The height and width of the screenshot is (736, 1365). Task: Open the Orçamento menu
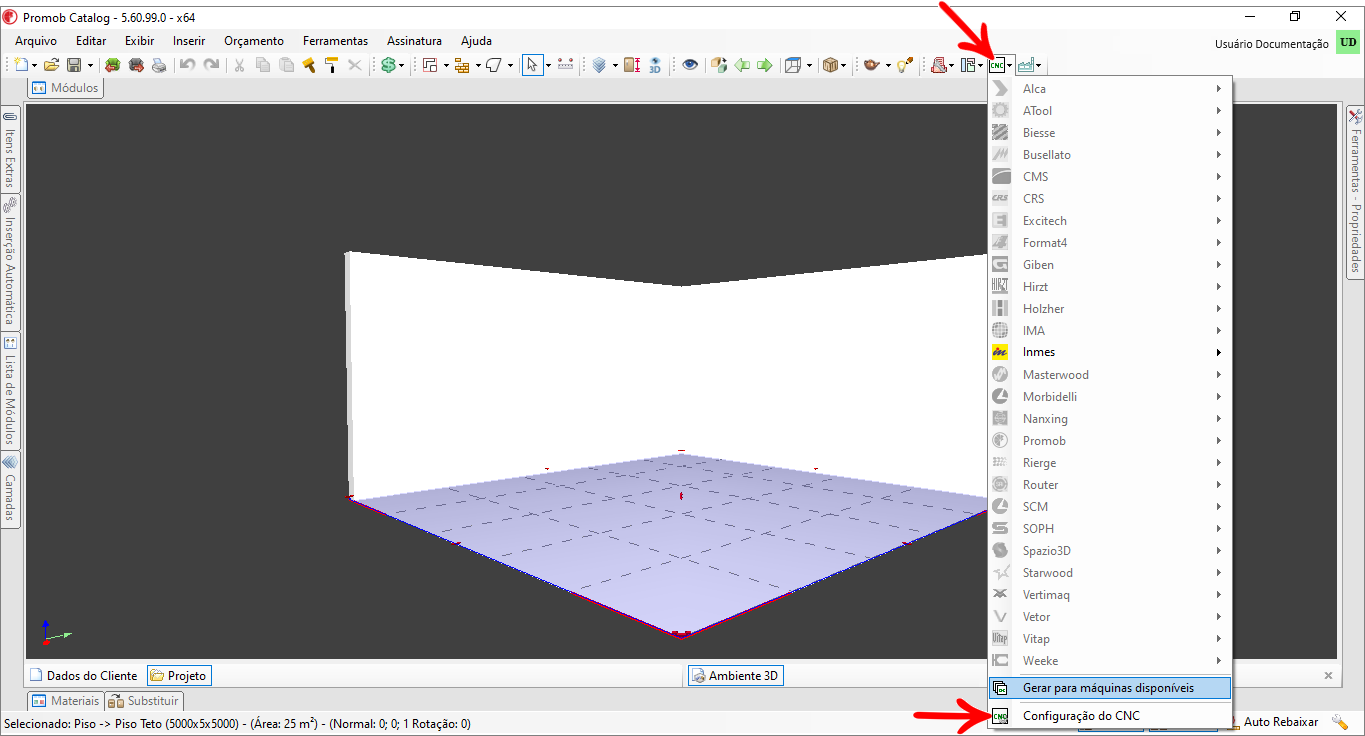pos(254,41)
